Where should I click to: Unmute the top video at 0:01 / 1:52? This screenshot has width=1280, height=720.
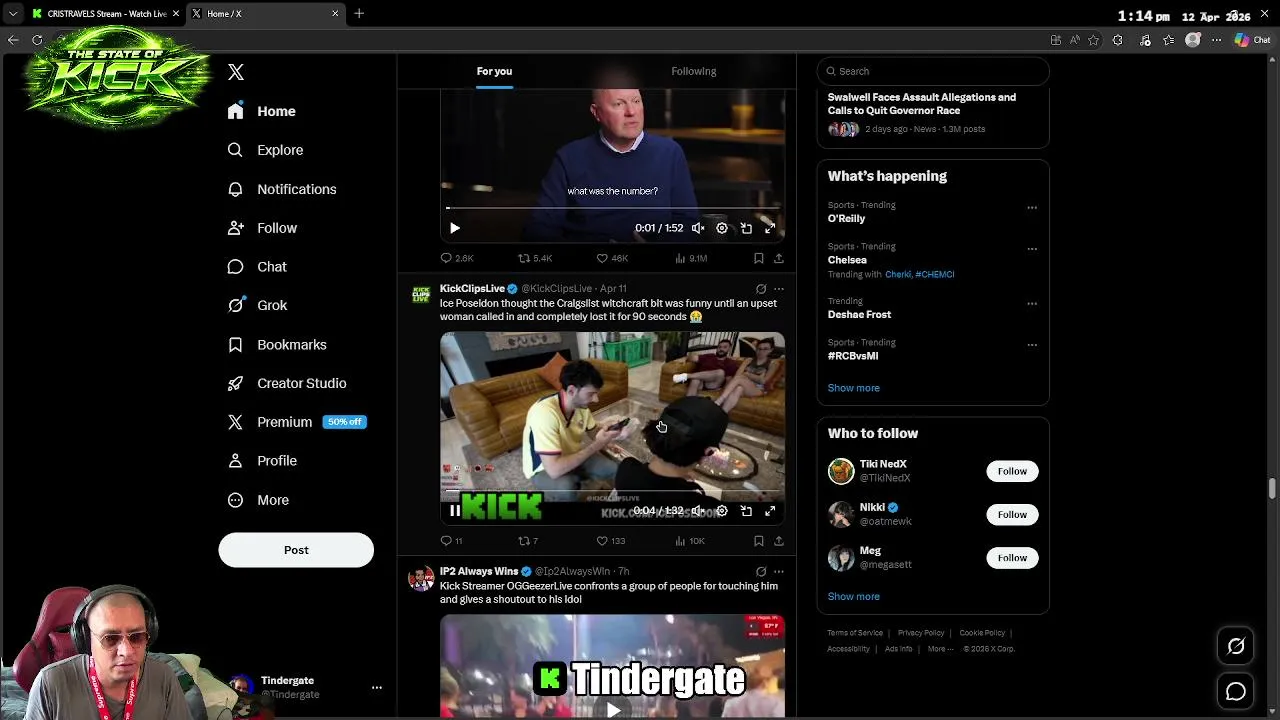click(698, 228)
